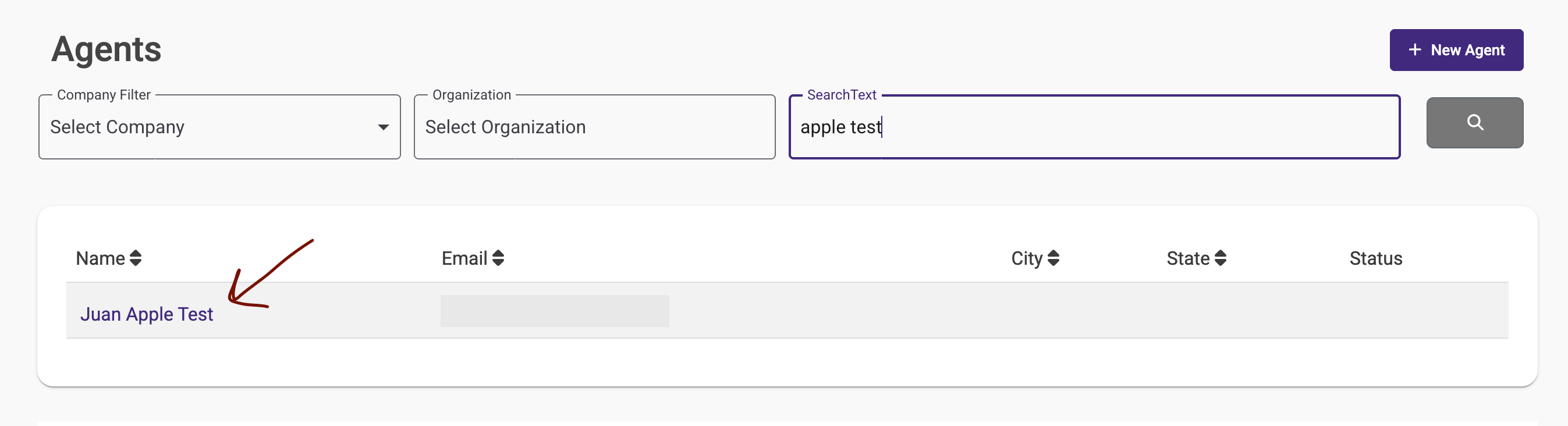Click the Company Filter field label
Image resolution: width=1568 pixels, height=426 pixels.
[x=104, y=95]
